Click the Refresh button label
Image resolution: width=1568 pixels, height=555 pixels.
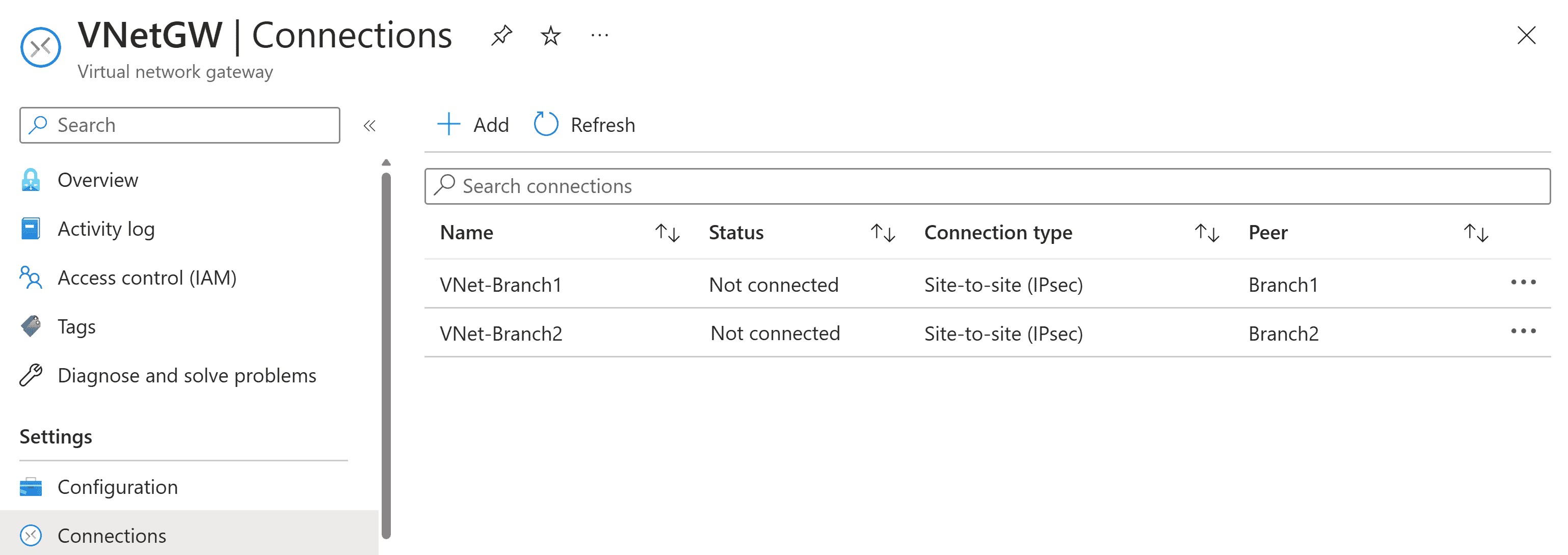(603, 125)
